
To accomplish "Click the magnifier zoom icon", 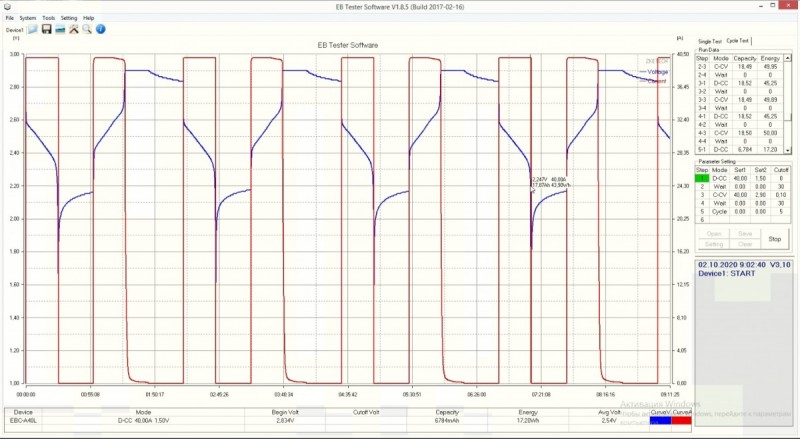I will pyautogui.click(x=87, y=30).
